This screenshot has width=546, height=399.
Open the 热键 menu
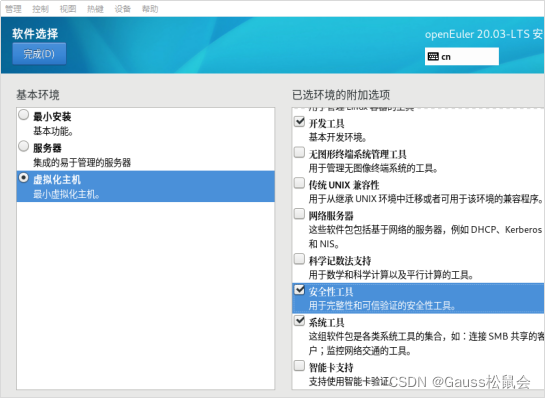point(95,9)
